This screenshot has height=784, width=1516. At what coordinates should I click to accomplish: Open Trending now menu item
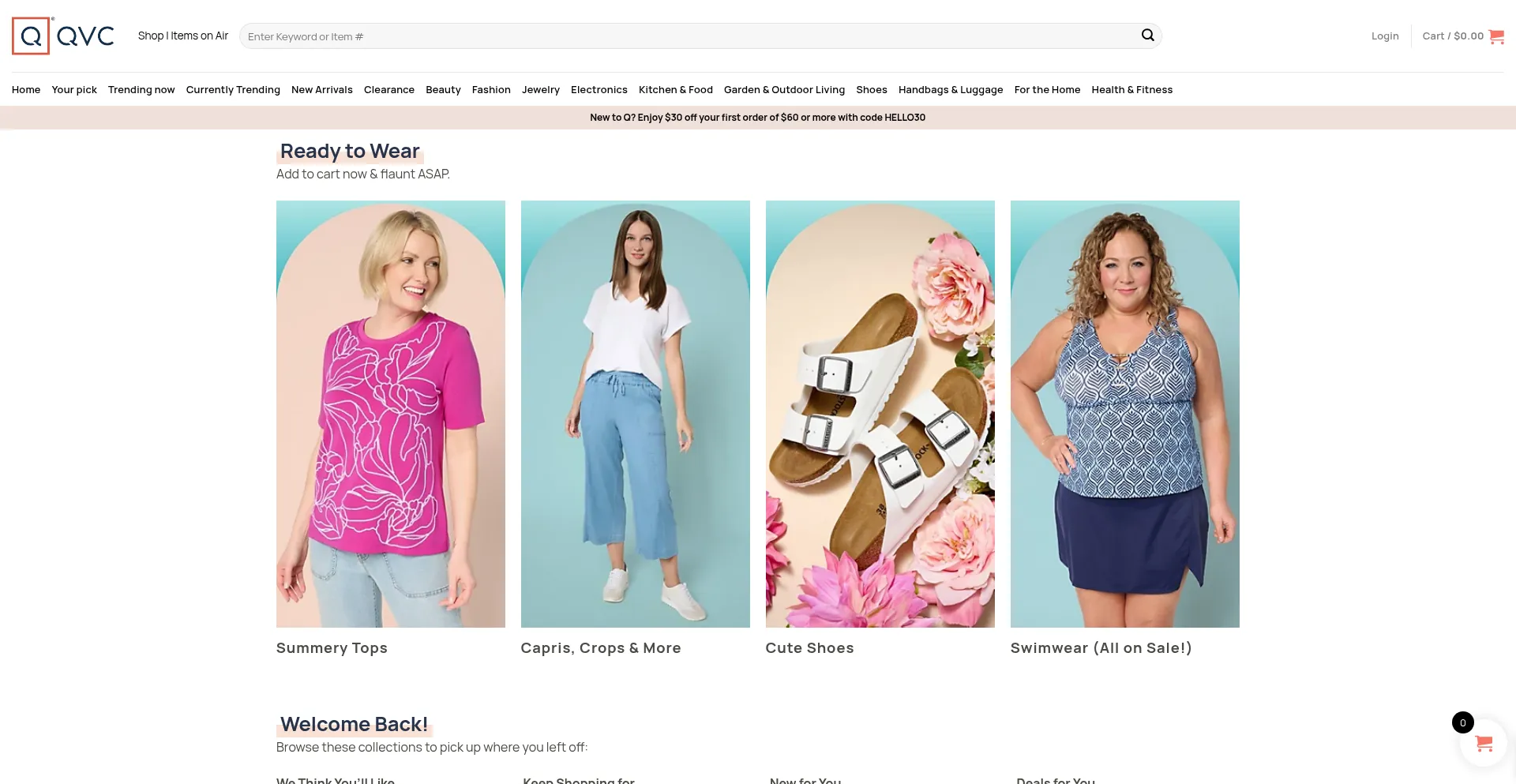tap(141, 90)
